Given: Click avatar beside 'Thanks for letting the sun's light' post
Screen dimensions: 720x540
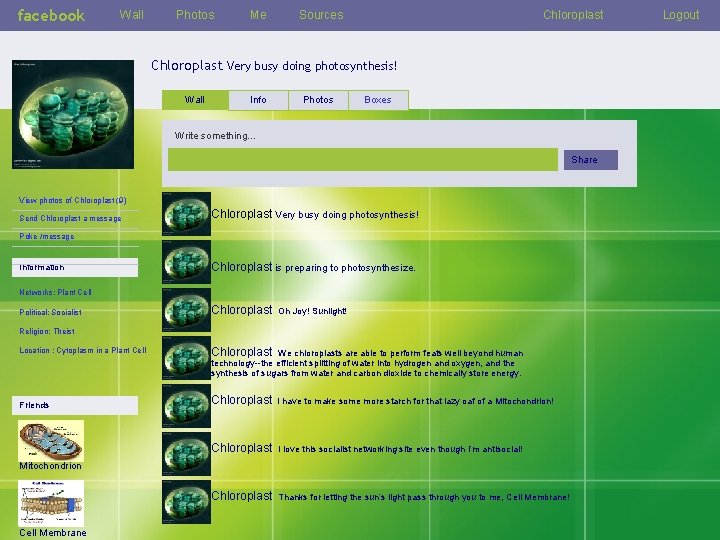Looking at the screenshot, I should click(x=186, y=502).
